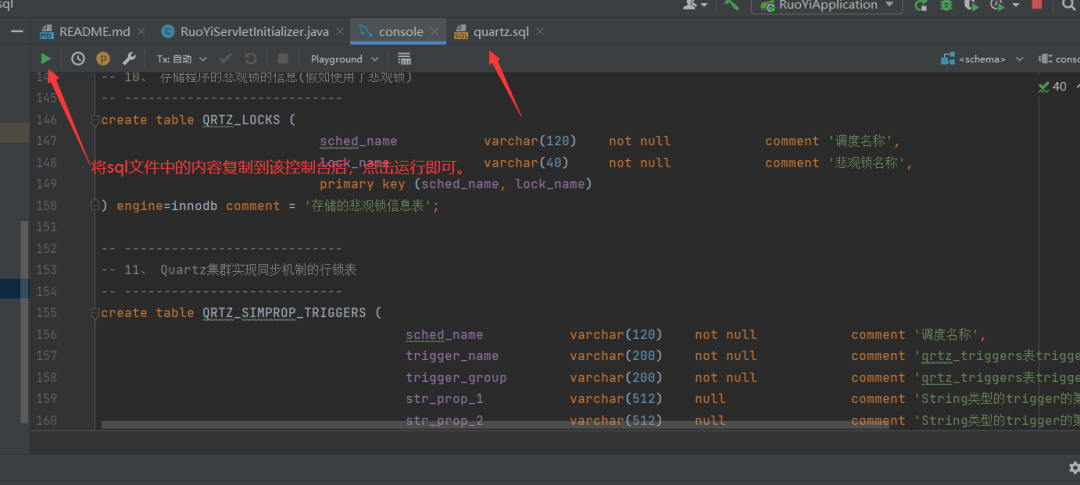Open query history clock icon

click(78, 59)
